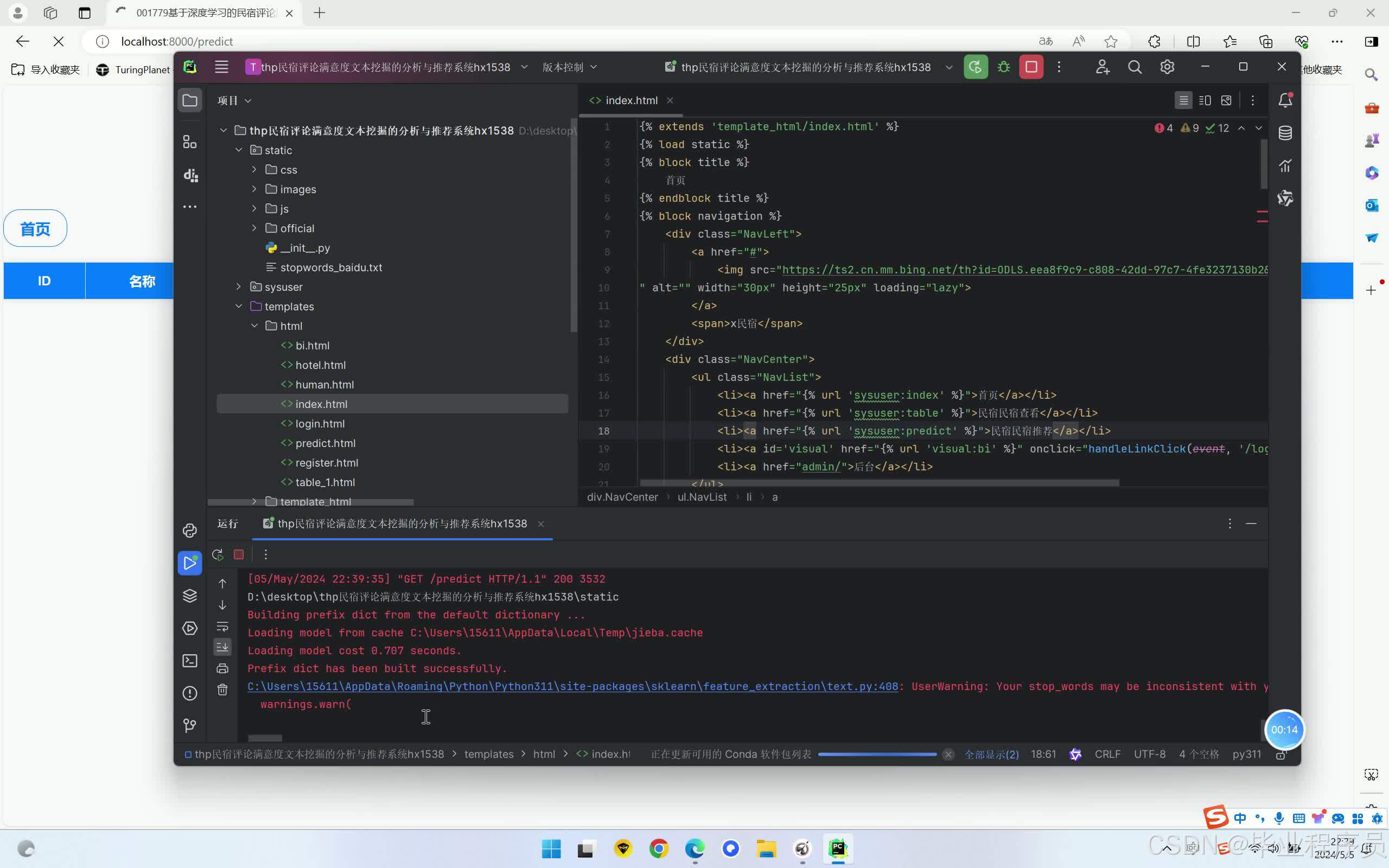1389x868 pixels.
Task: Open the Python Packages tool window
Action: (190, 595)
